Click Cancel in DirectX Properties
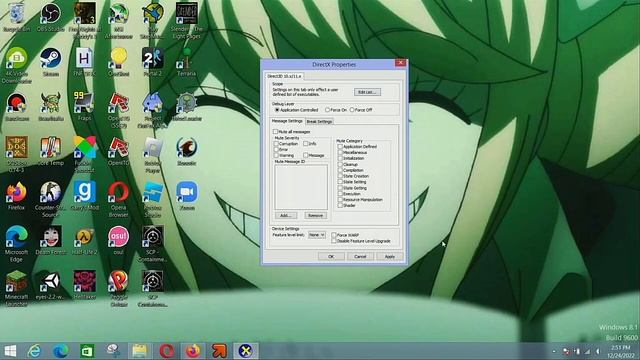Screen dimensions: 640x360 360,256
